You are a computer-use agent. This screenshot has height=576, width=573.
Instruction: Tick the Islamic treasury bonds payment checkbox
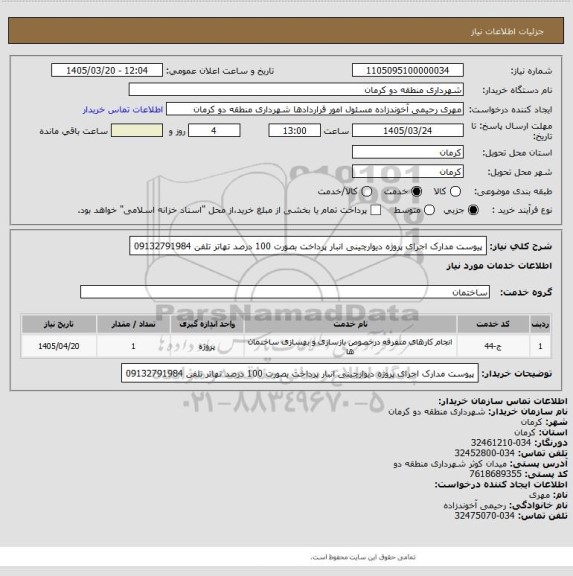[x=375, y=210]
